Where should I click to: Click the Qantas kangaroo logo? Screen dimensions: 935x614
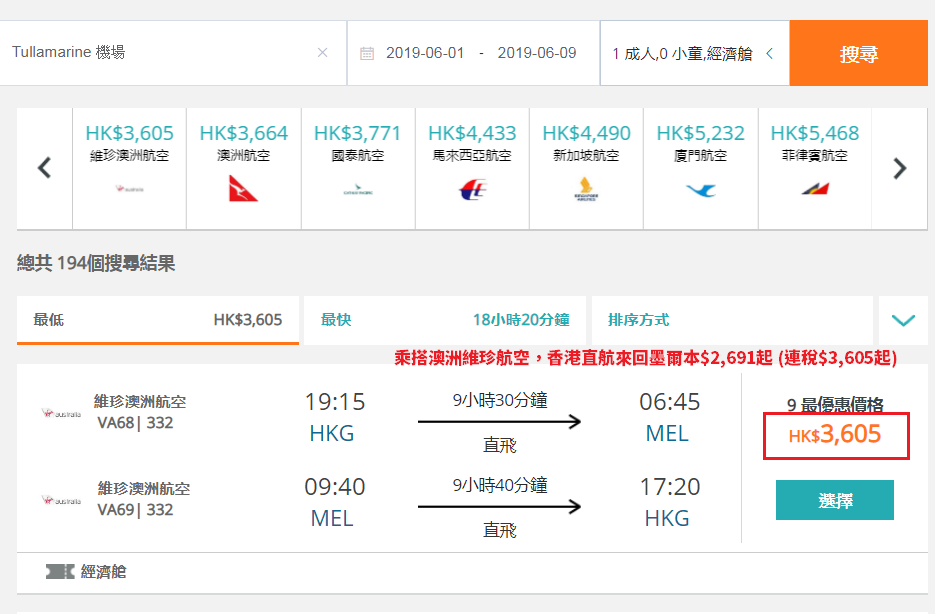[243, 188]
